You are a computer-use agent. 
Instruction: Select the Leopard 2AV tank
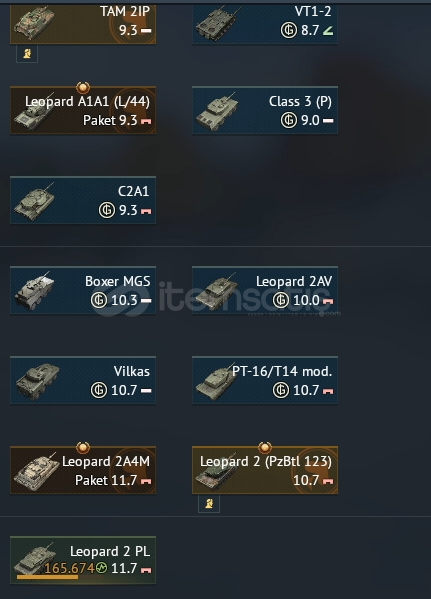(x=265, y=290)
